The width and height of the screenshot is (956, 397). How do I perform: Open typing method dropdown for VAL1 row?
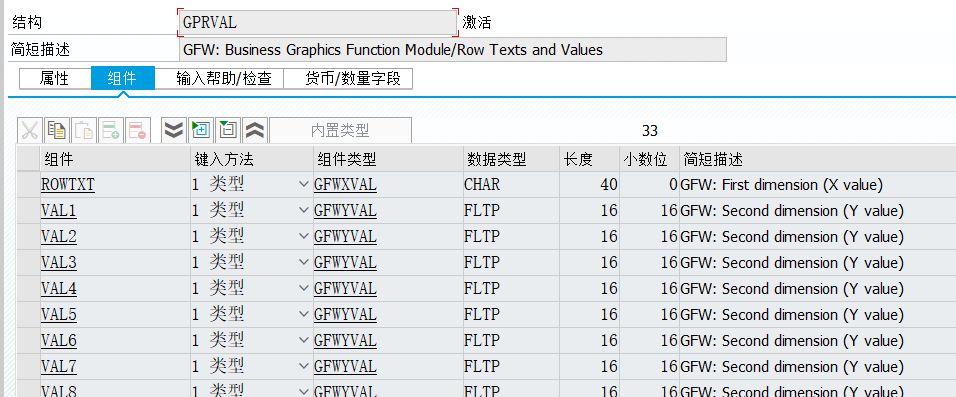point(304,210)
